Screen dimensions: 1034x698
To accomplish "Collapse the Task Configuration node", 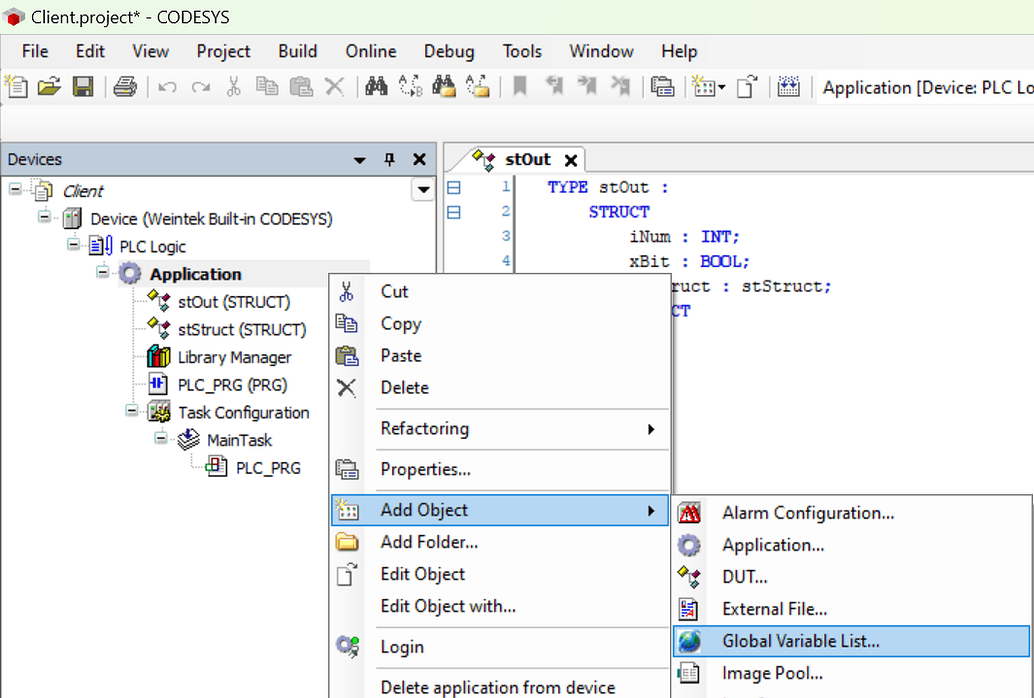I will (x=130, y=413).
